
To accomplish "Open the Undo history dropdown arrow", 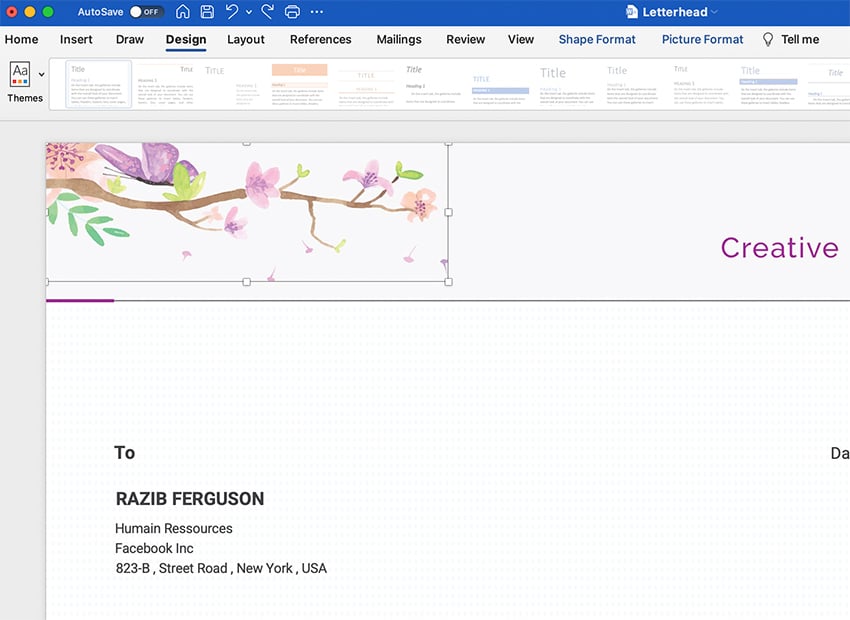I will (x=247, y=12).
